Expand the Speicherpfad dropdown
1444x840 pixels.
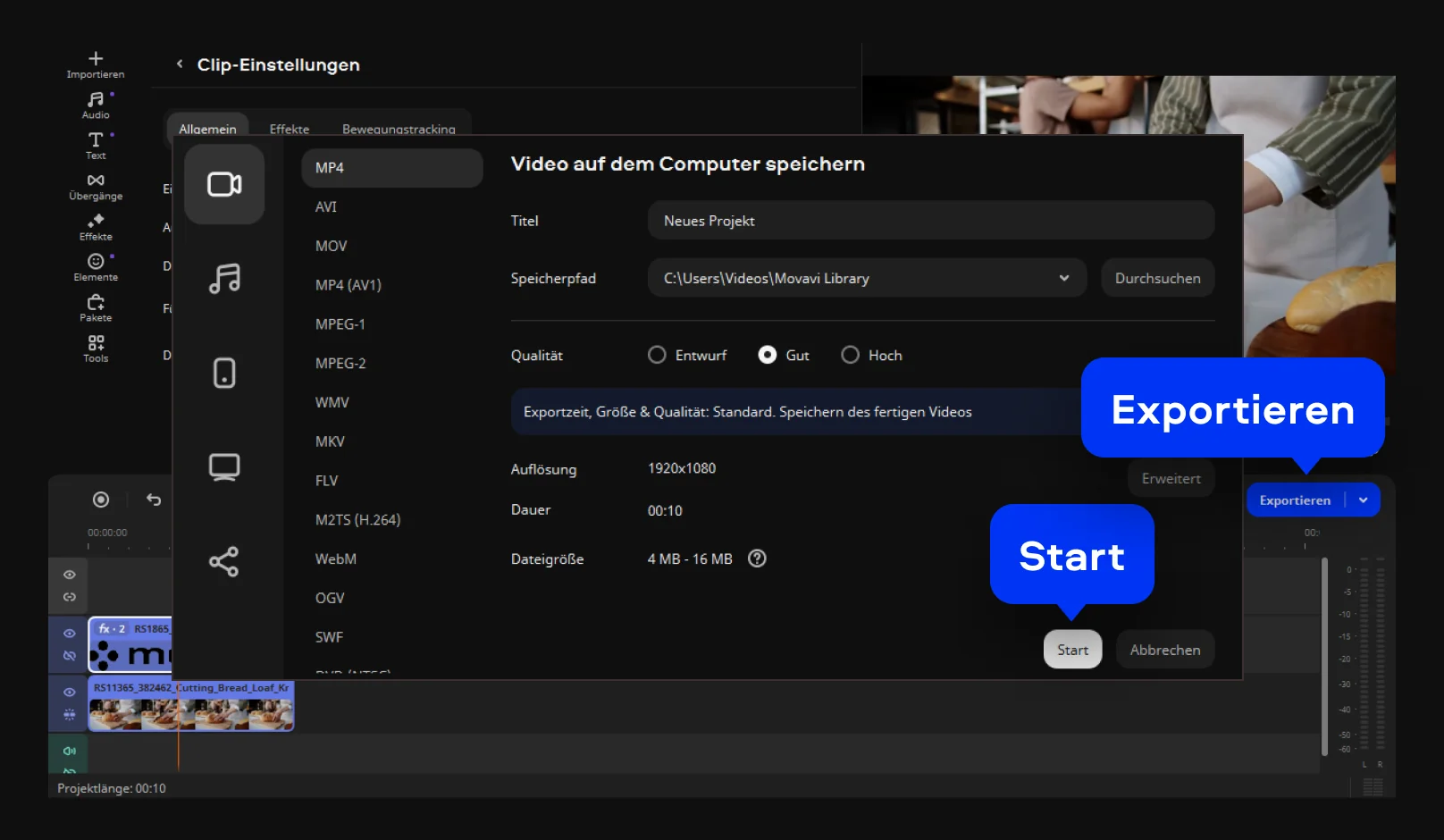coord(1064,278)
